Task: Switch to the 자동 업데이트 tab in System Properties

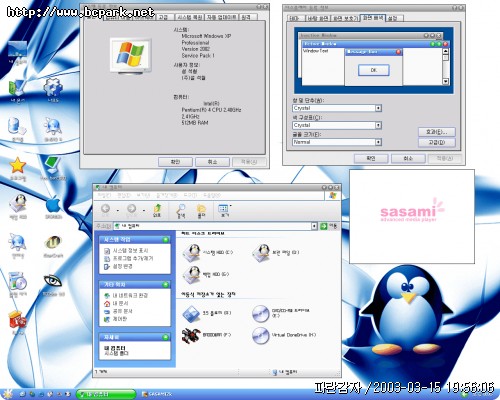Action: pyautogui.click(x=221, y=17)
